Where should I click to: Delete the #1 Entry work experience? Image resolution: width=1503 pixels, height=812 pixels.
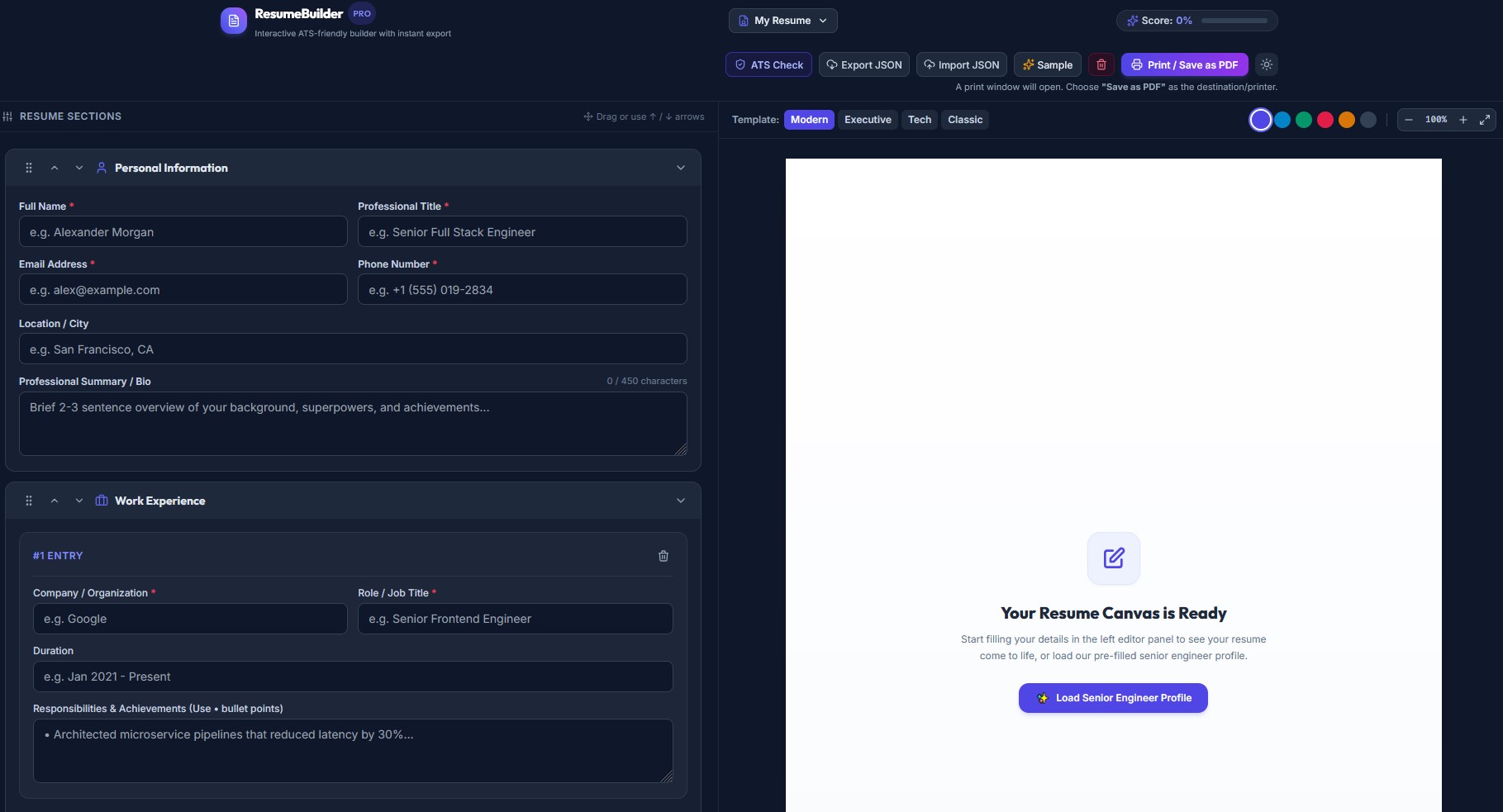click(664, 556)
